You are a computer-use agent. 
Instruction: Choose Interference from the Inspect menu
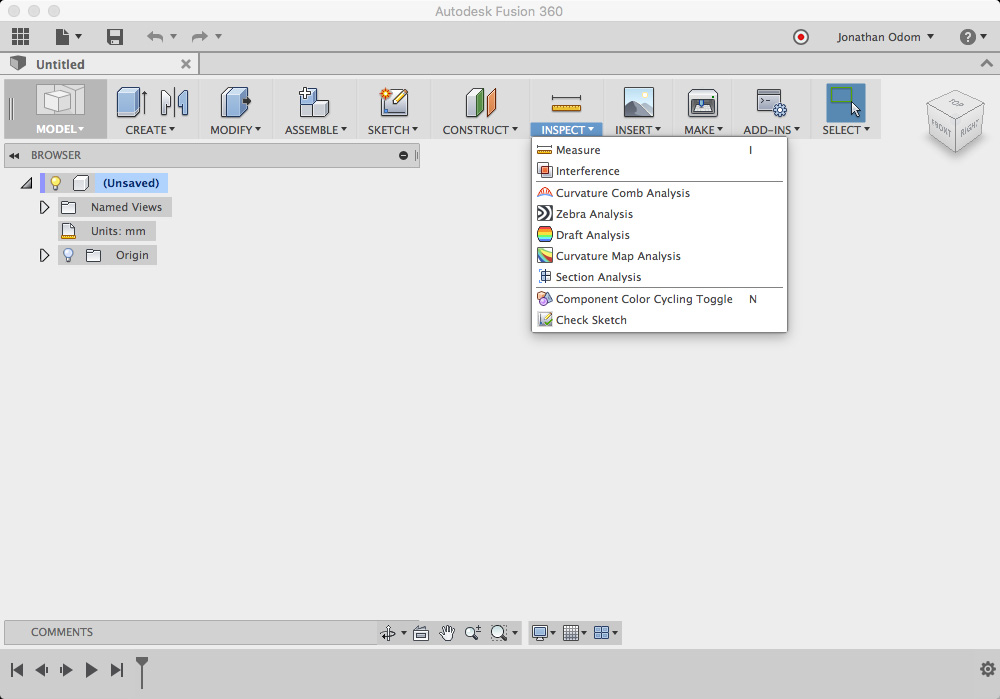659,171
